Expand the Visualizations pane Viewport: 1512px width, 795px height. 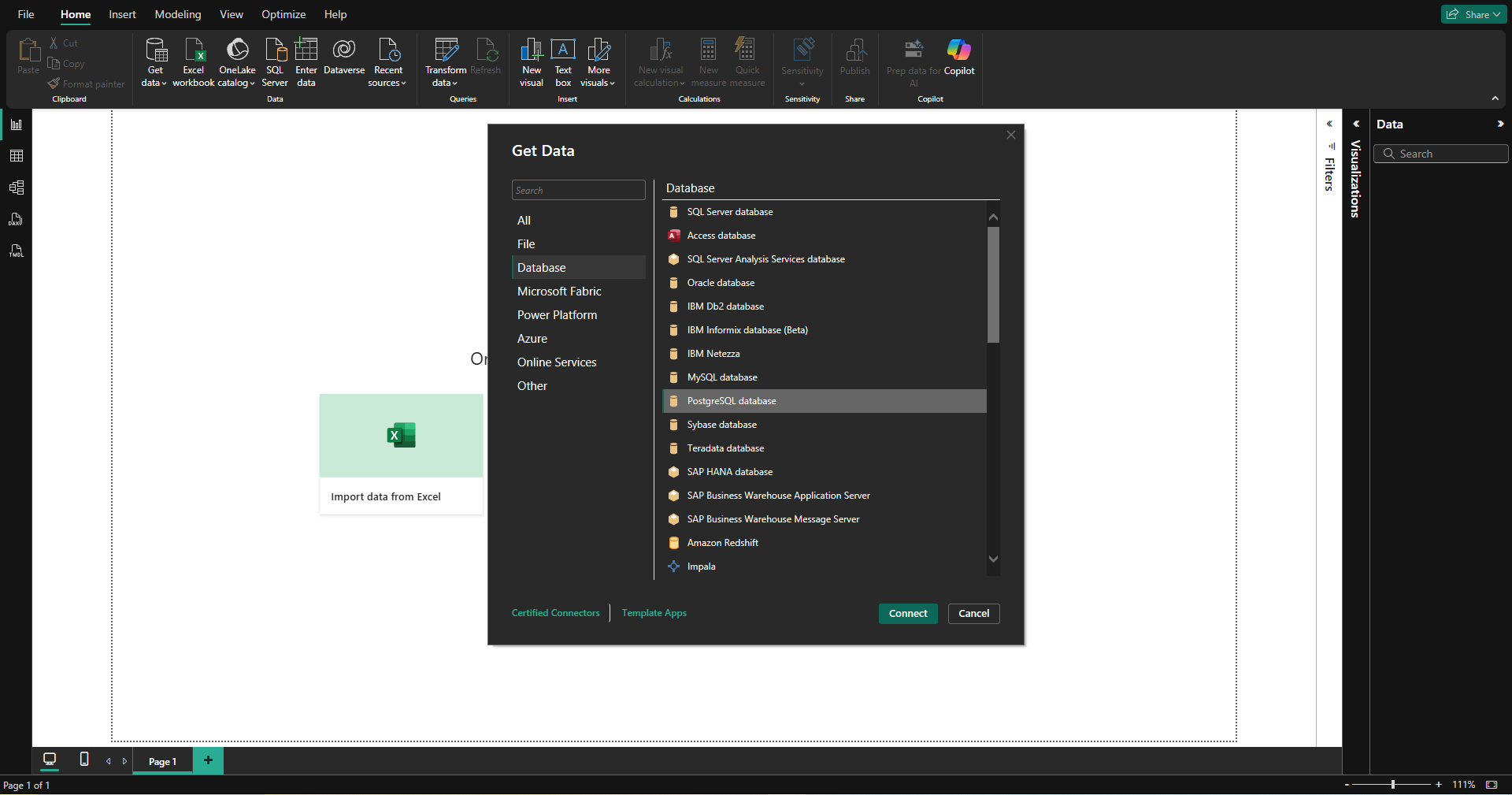(x=1356, y=124)
